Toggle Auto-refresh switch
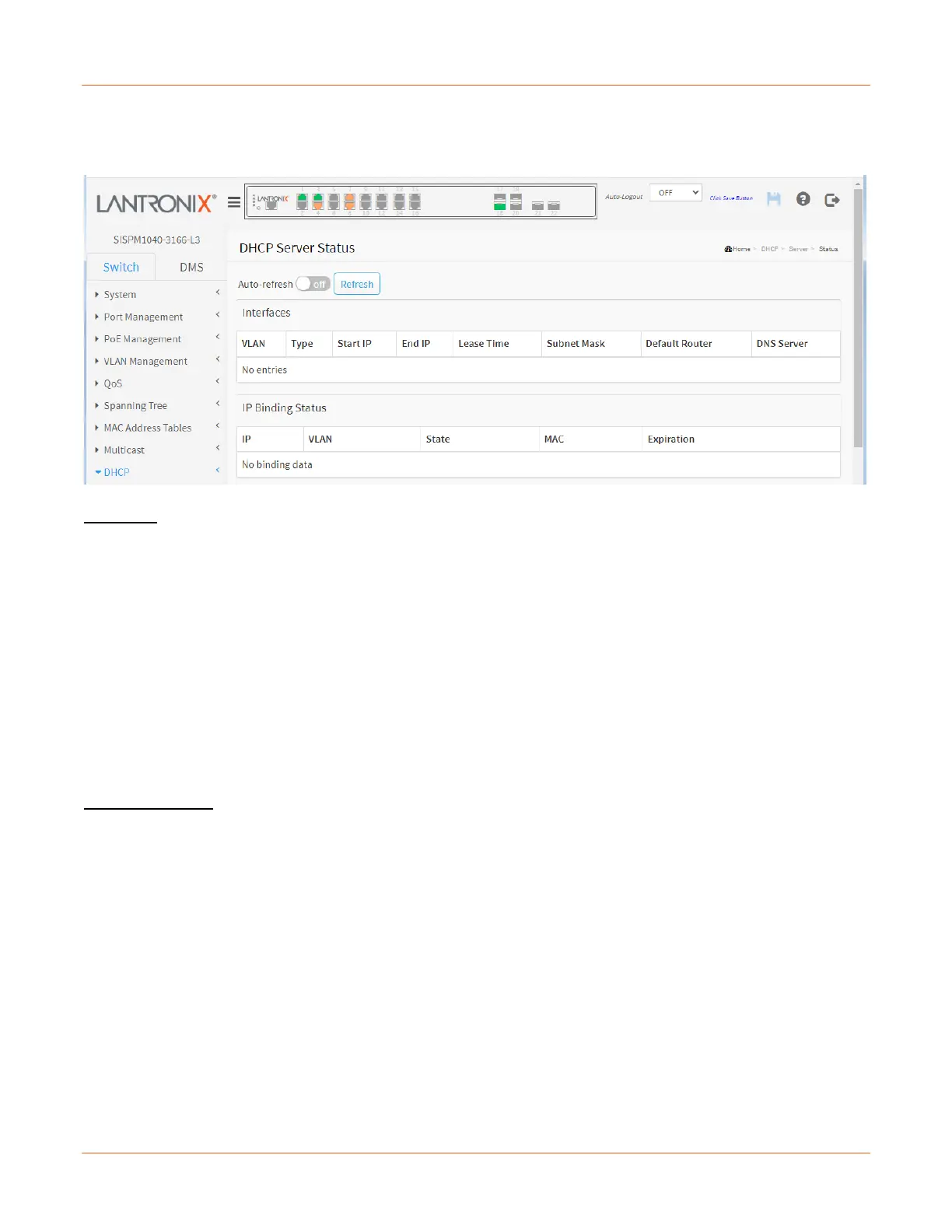The width and height of the screenshot is (952, 1232). pyautogui.click(x=313, y=284)
